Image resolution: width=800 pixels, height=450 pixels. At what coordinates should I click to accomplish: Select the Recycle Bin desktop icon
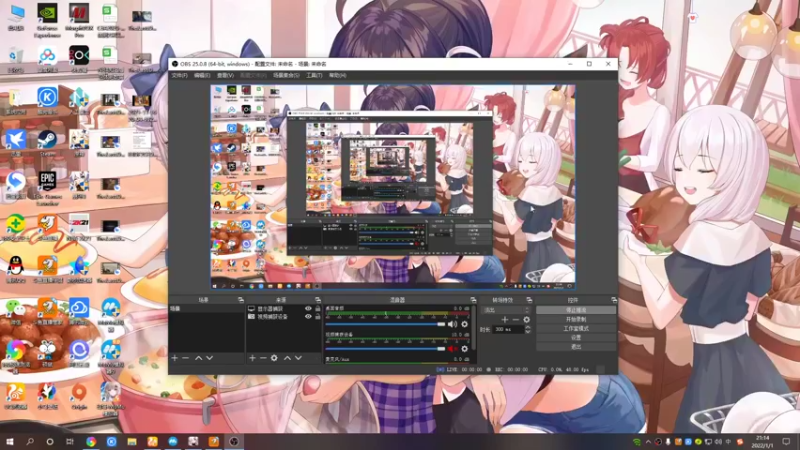pyautogui.click(x=16, y=59)
